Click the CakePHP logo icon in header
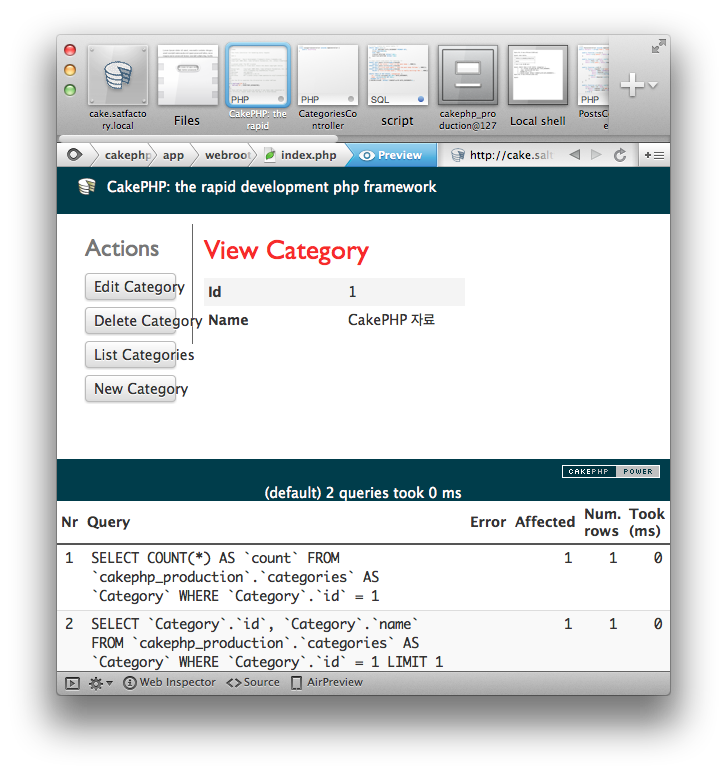 (87, 187)
